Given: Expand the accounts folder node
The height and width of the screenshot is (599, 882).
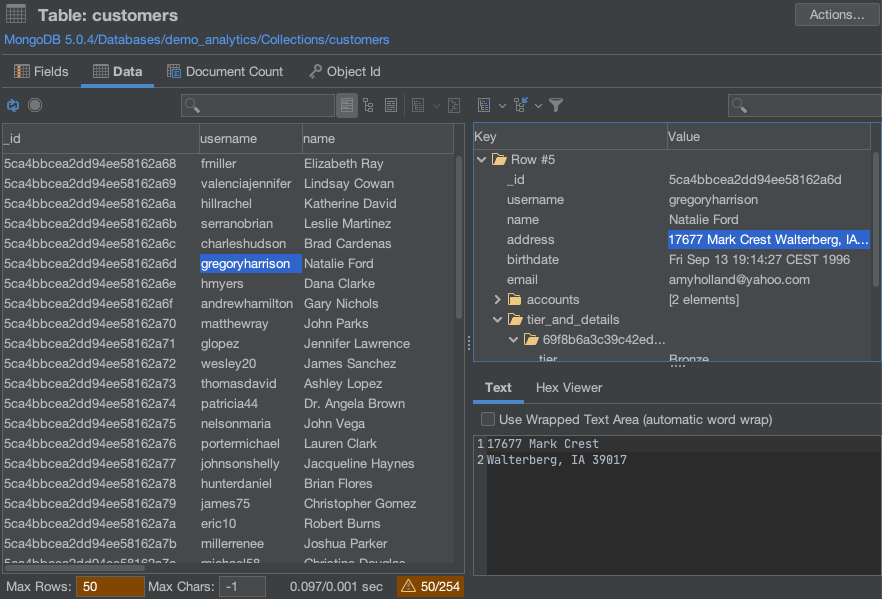Looking at the screenshot, I should point(498,300).
